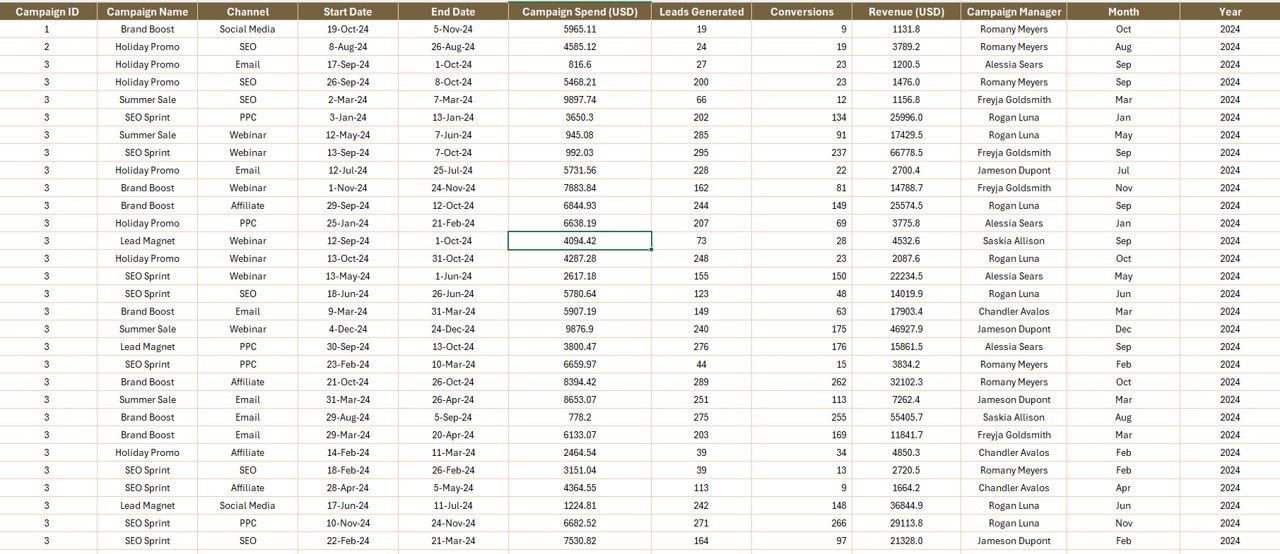Select the end date cell 24-Dec-24

click(x=453, y=329)
